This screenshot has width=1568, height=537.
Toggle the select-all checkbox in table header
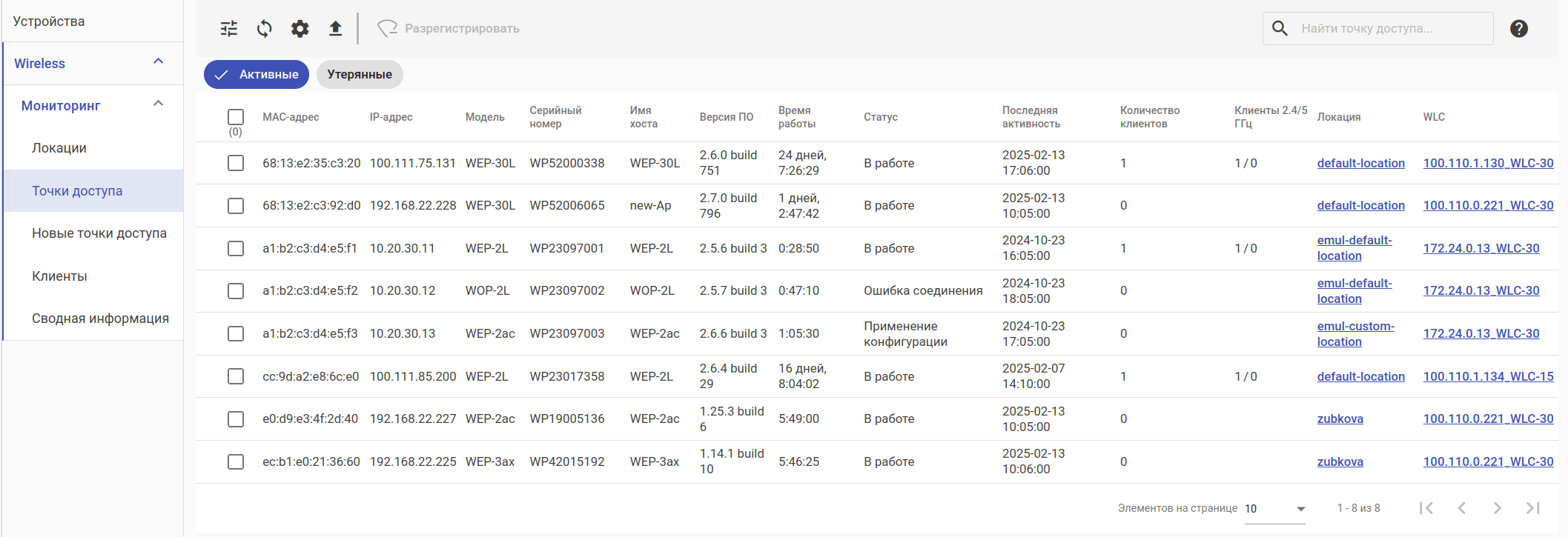point(236,117)
